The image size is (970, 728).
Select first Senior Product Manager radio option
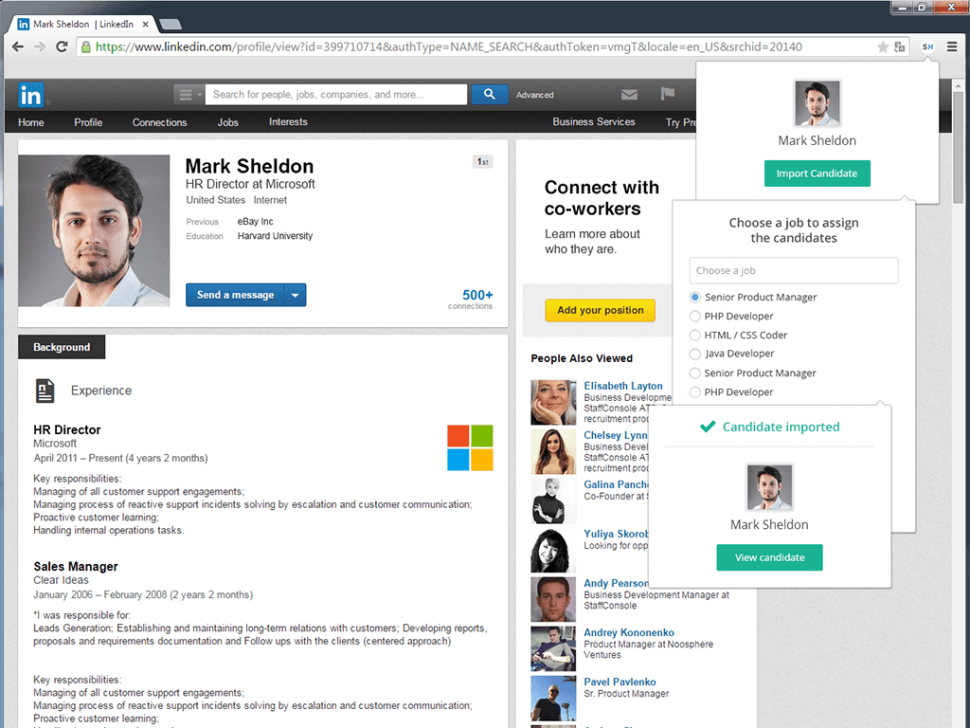[x=695, y=298]
